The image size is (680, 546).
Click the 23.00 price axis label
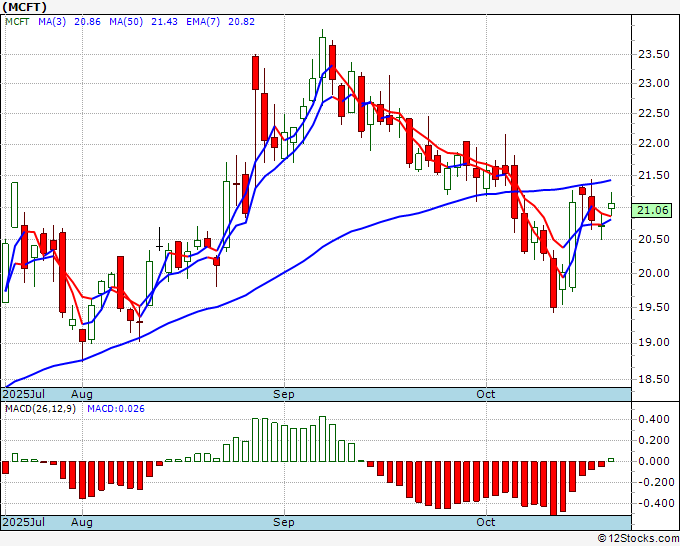click(654, 83)
